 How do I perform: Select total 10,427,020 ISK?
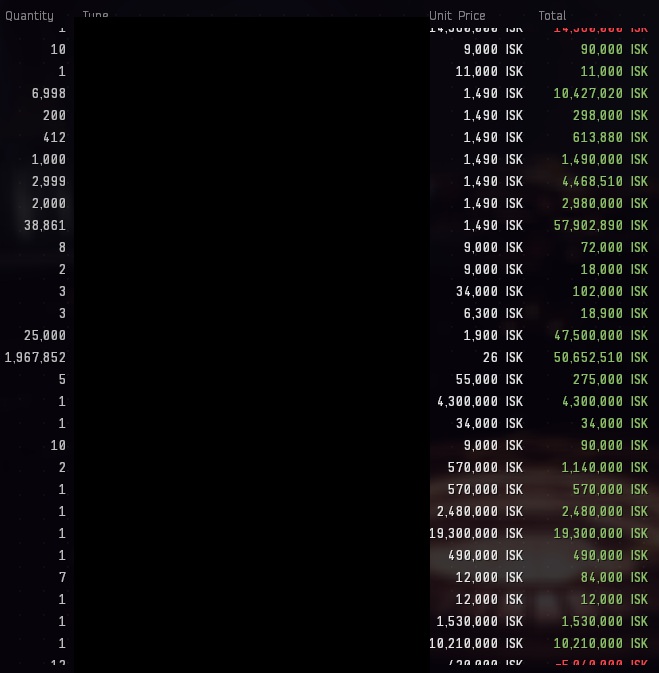click(600, 93)
